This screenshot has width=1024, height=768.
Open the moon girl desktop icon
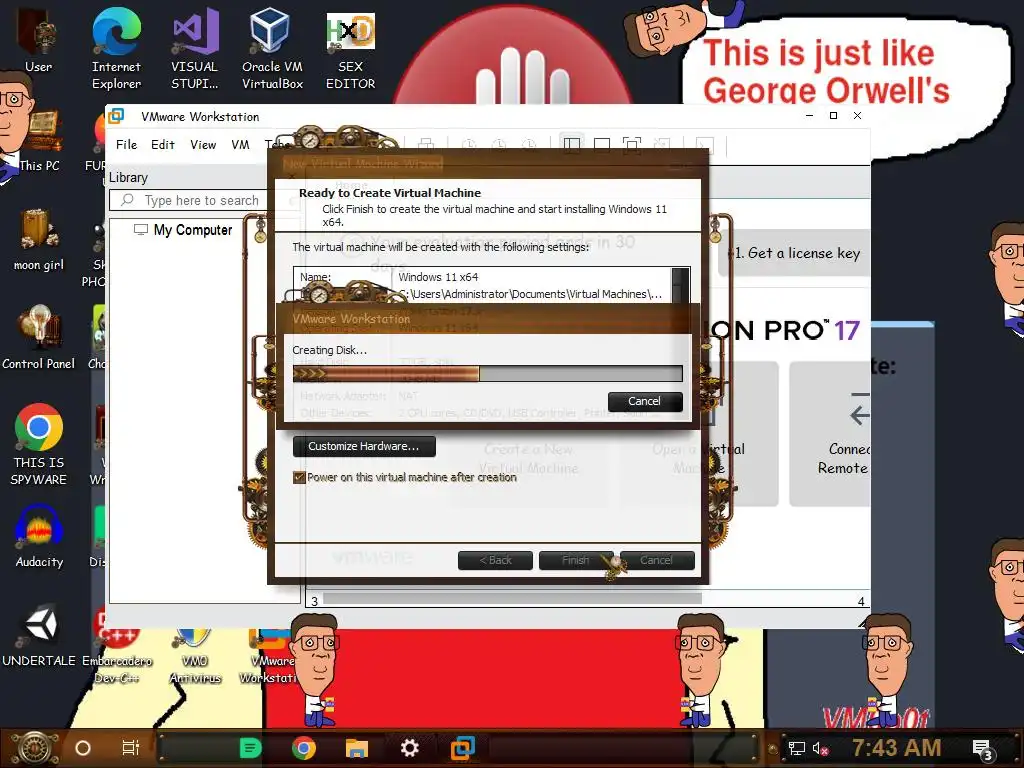pos(38,239)
